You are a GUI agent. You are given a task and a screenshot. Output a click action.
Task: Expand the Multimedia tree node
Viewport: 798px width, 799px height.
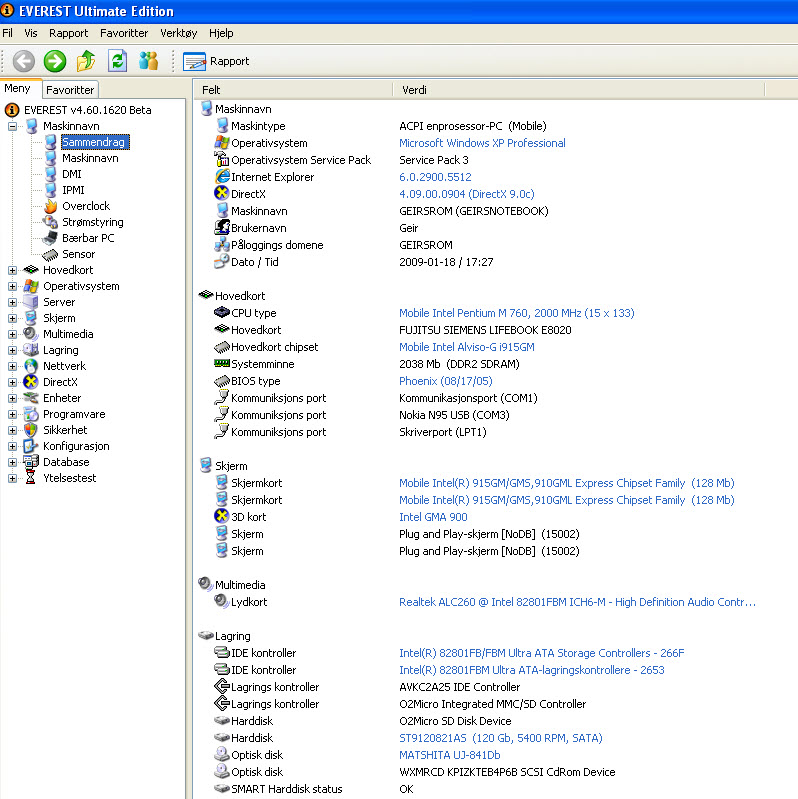pos(13,335)
